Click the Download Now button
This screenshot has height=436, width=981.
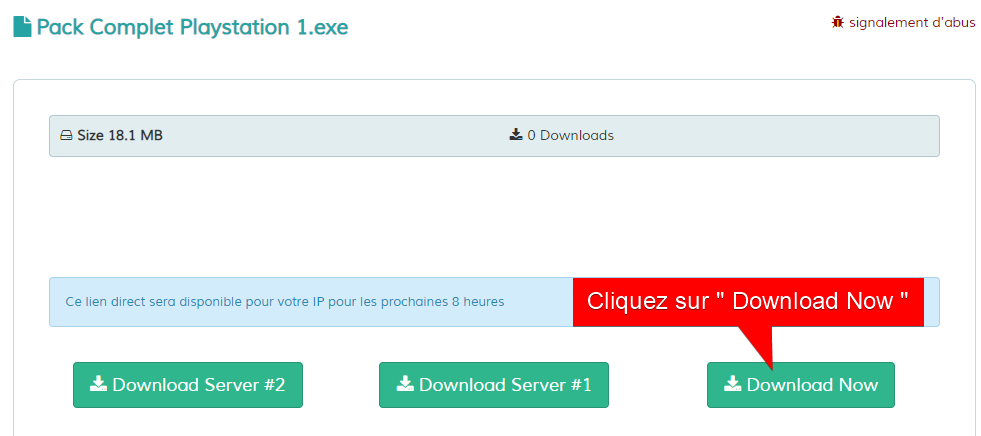[800, 385]
